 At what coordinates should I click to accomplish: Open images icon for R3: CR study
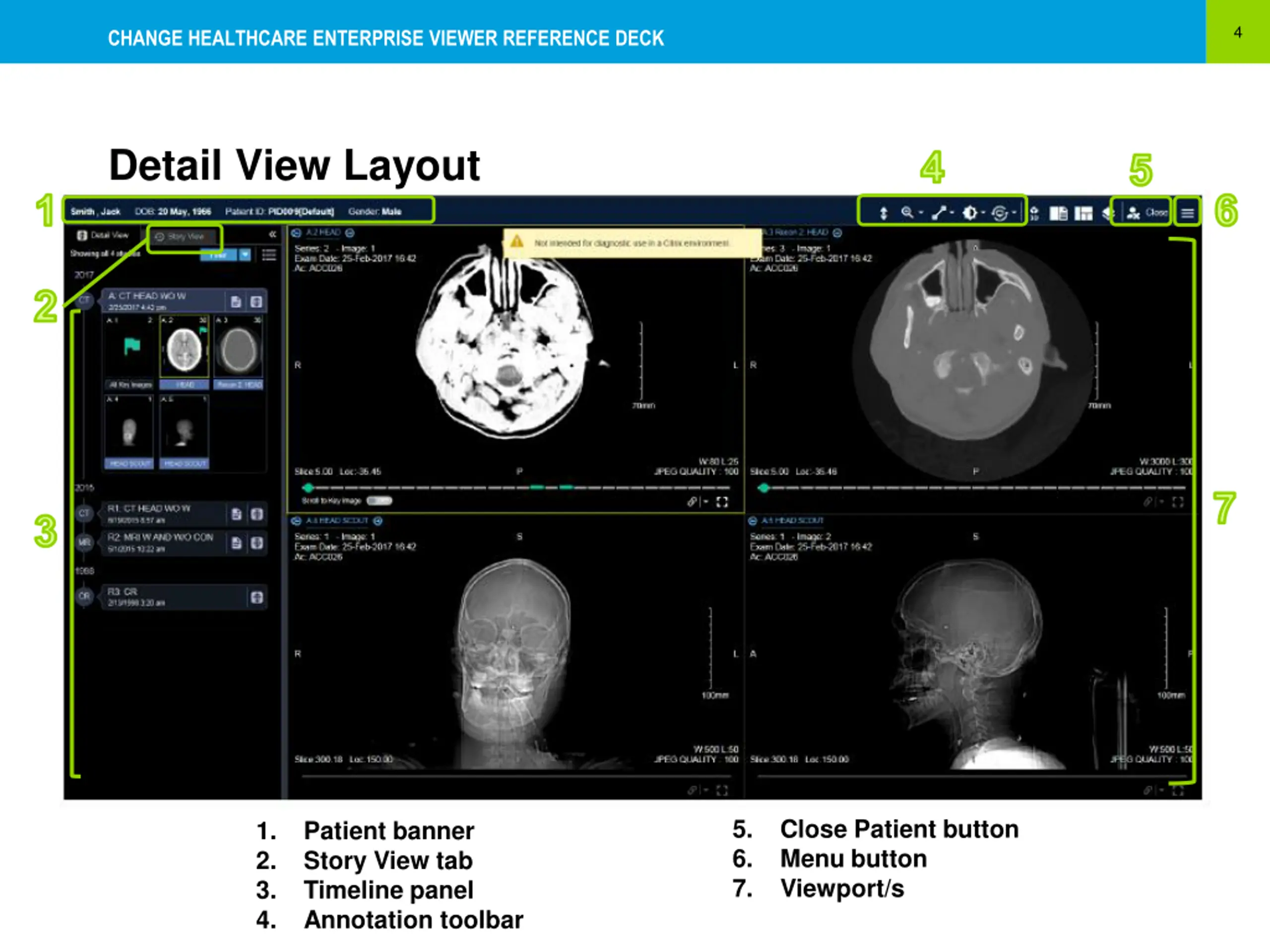(256, 597)
